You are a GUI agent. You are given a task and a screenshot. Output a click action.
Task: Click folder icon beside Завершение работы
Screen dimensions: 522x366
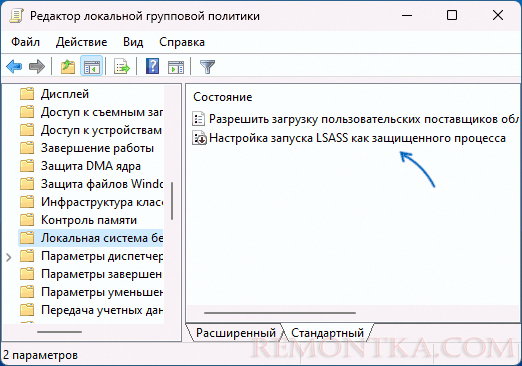(x=27, y=148)
